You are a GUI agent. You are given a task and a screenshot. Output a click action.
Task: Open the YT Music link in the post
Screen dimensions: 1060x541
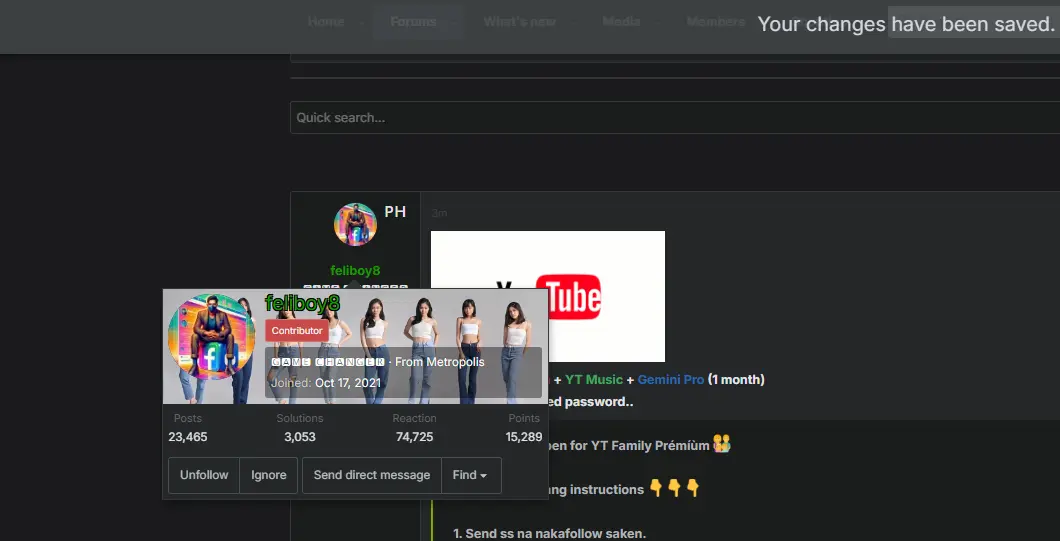click(594, 379)
